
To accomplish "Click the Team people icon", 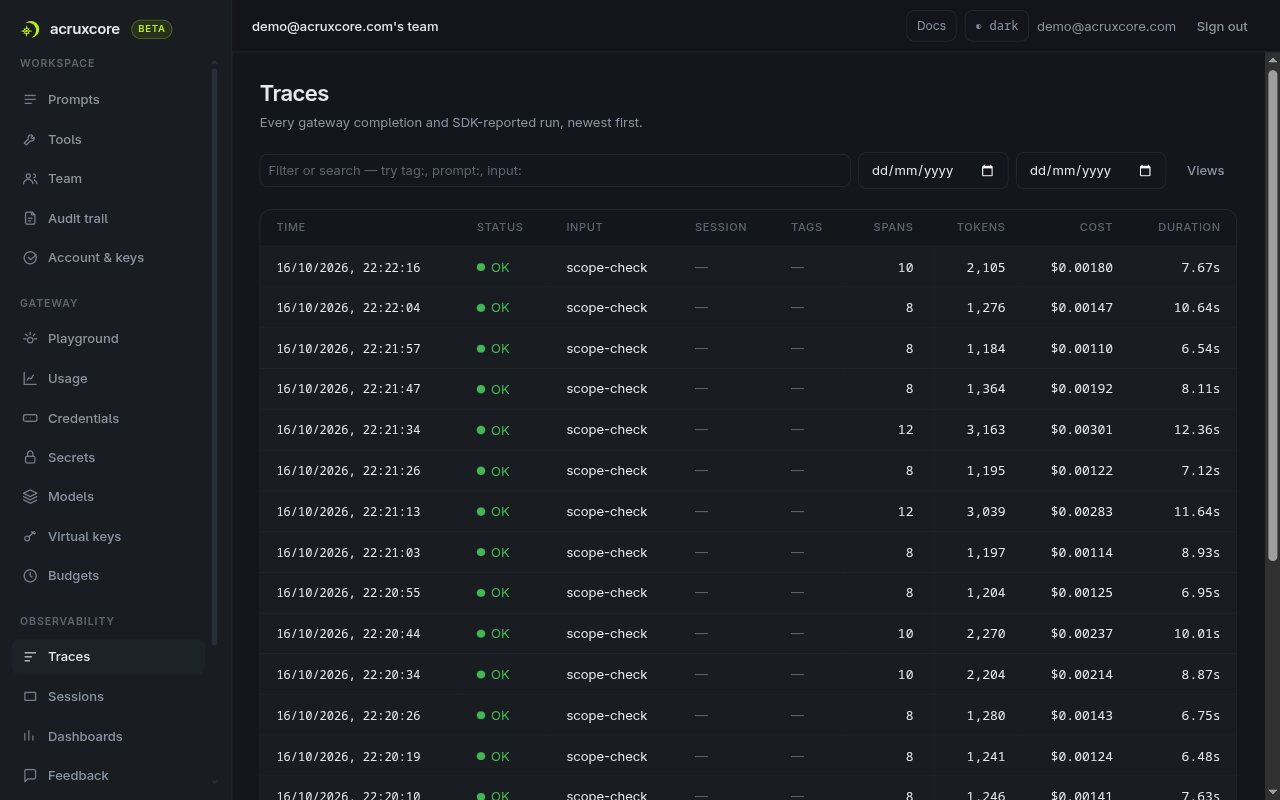I will (30, 179).
